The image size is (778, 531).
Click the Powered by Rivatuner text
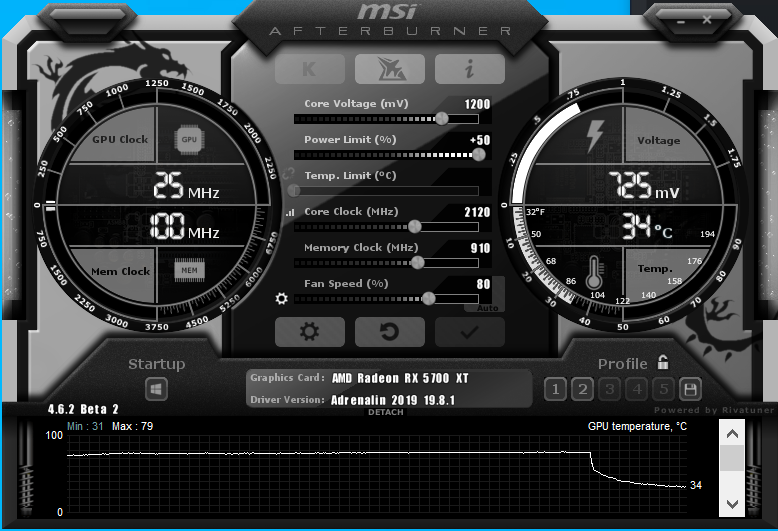(713, 410)
